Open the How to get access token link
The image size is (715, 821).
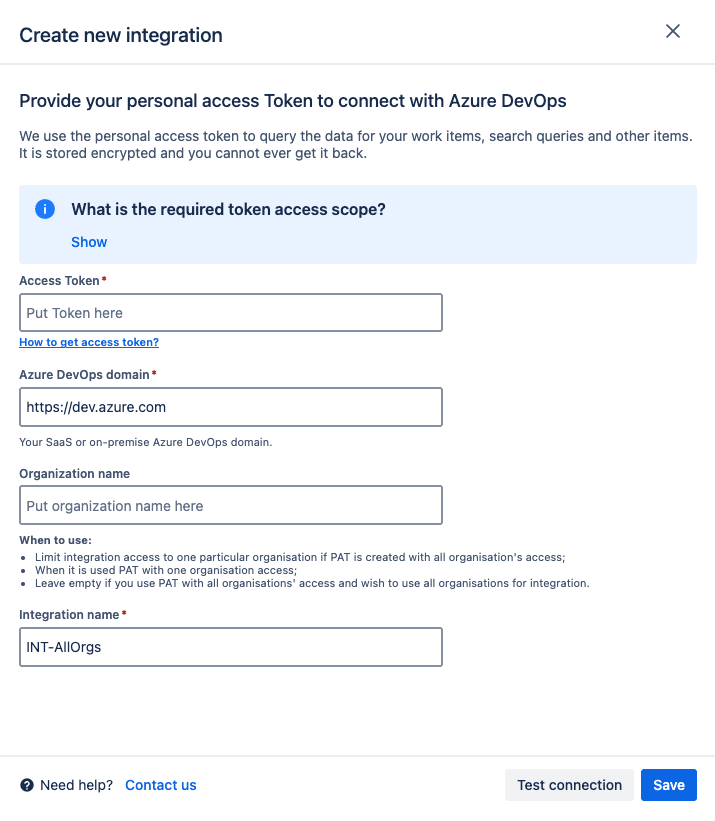click(89, 342)
